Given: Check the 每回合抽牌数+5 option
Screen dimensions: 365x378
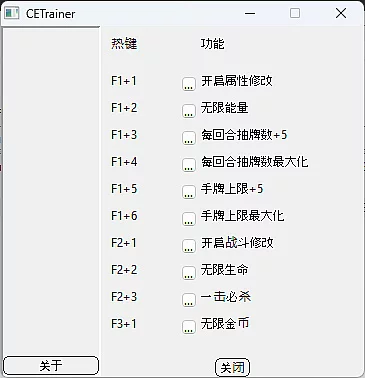Looking at the screenshot, I should coord(189,138).
